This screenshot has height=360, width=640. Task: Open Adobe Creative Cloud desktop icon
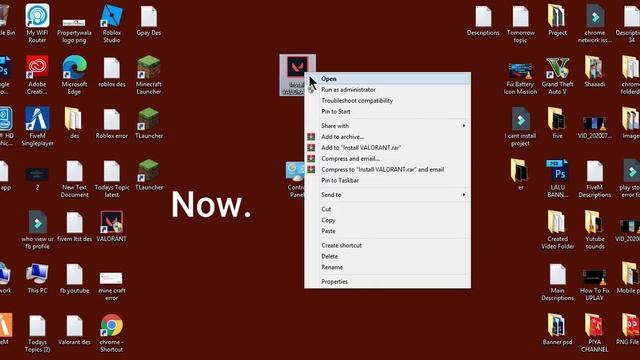(x=37, y=67)
